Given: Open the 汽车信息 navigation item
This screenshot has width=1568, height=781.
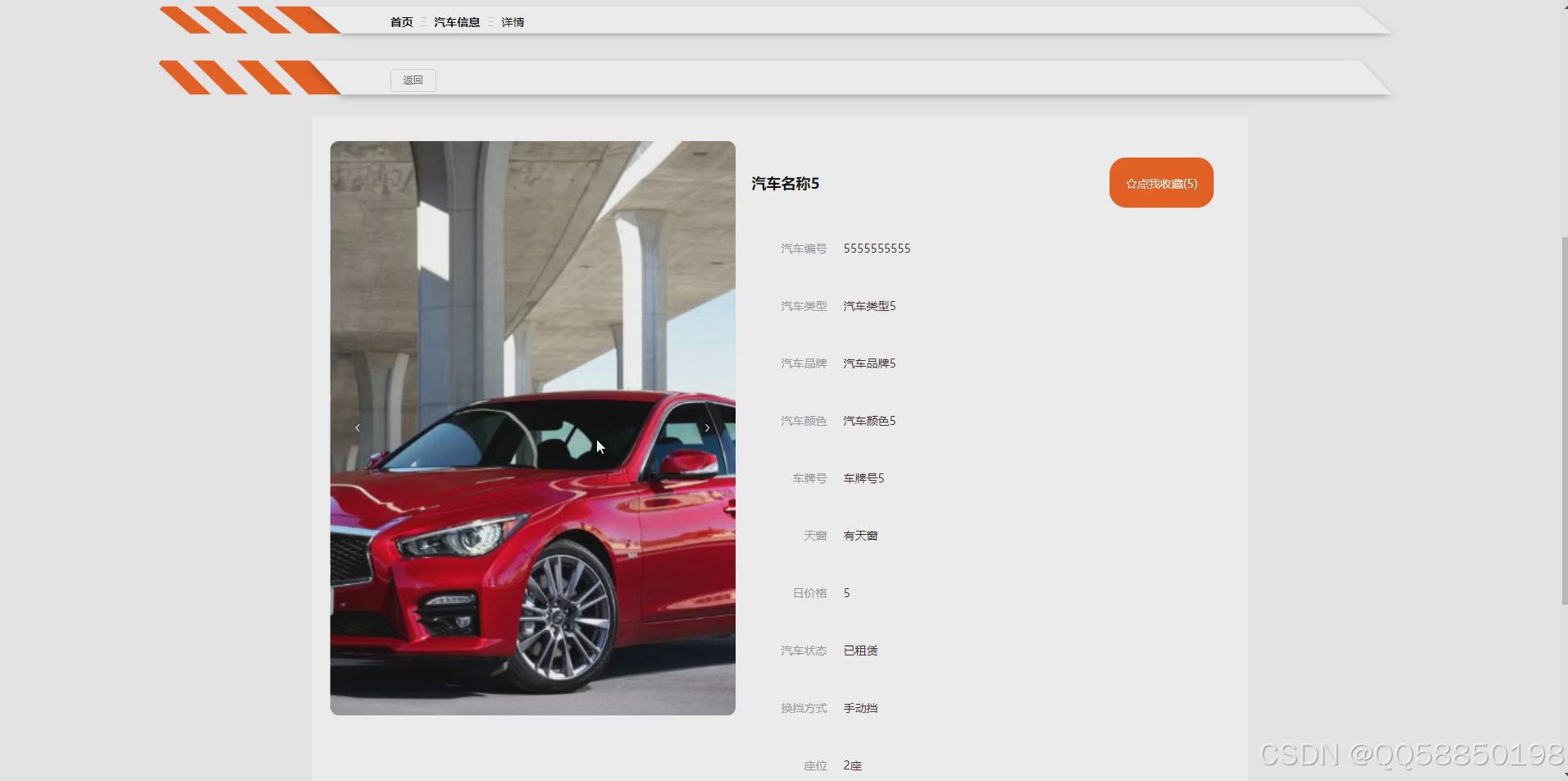Looking at the screenshot, I should [x=458, y=22].
